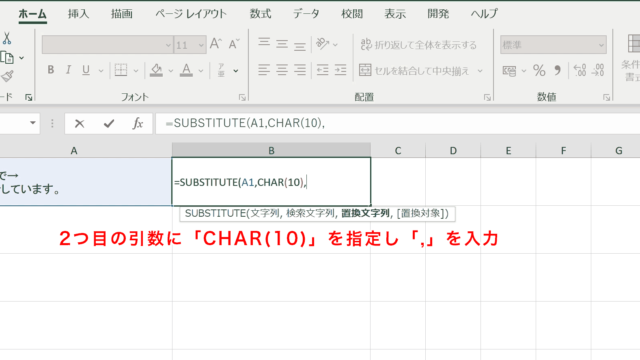Align text right
This screenshot has width=640, height=360.
click(300, 70)
